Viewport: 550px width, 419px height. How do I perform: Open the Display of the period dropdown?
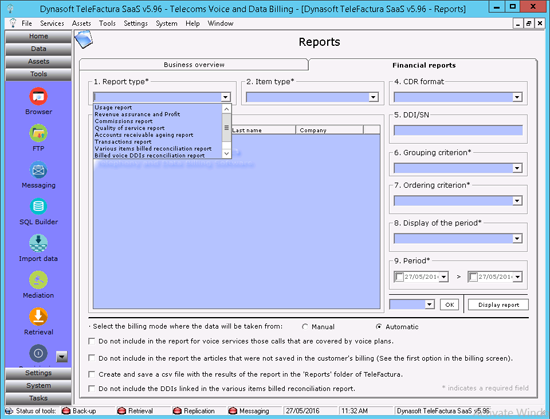point(517,238)
